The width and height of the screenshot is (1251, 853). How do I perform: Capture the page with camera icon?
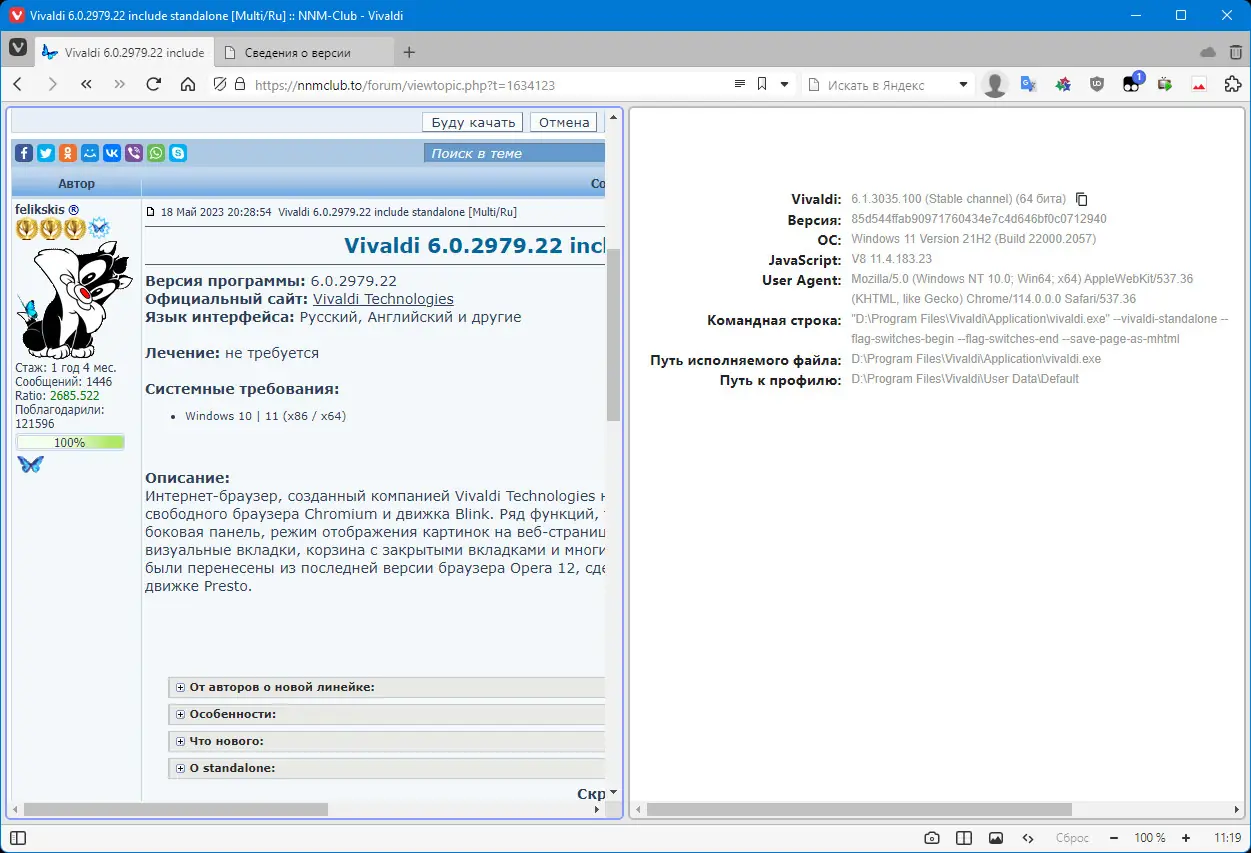pyautogui.click(x=931, y=838)
